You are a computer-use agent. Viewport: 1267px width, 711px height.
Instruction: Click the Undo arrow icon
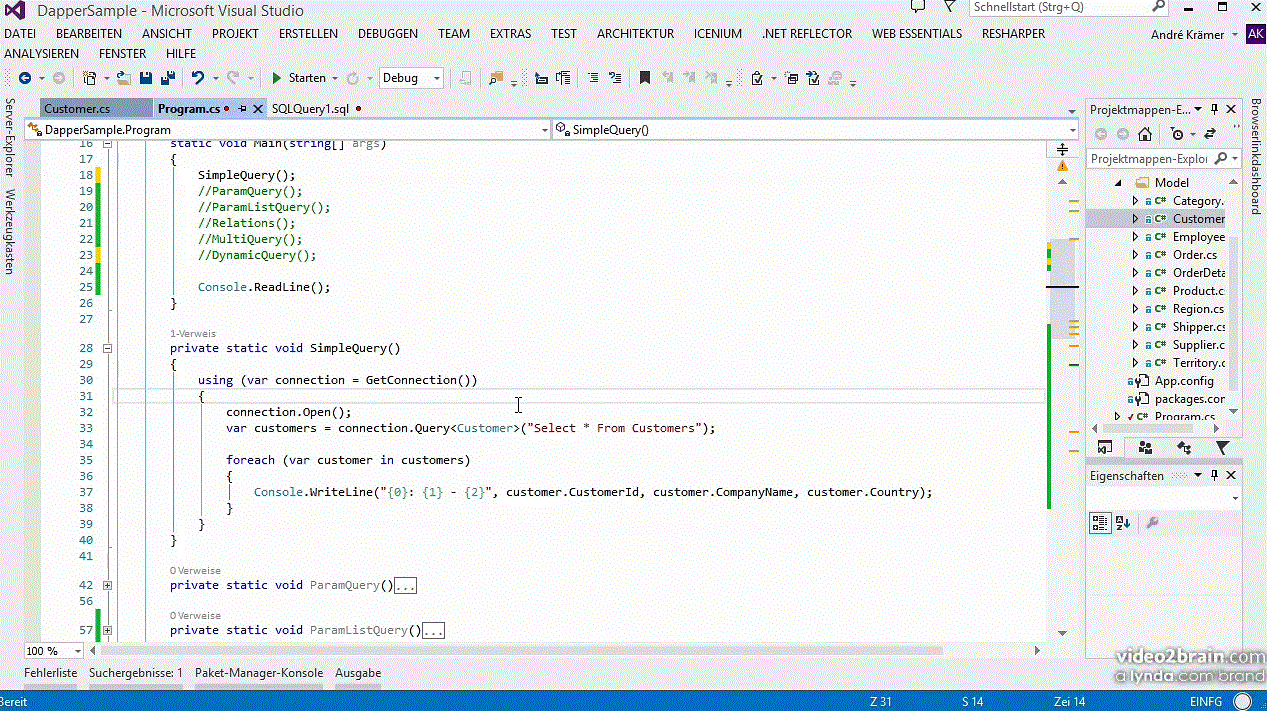coord(197,78)
